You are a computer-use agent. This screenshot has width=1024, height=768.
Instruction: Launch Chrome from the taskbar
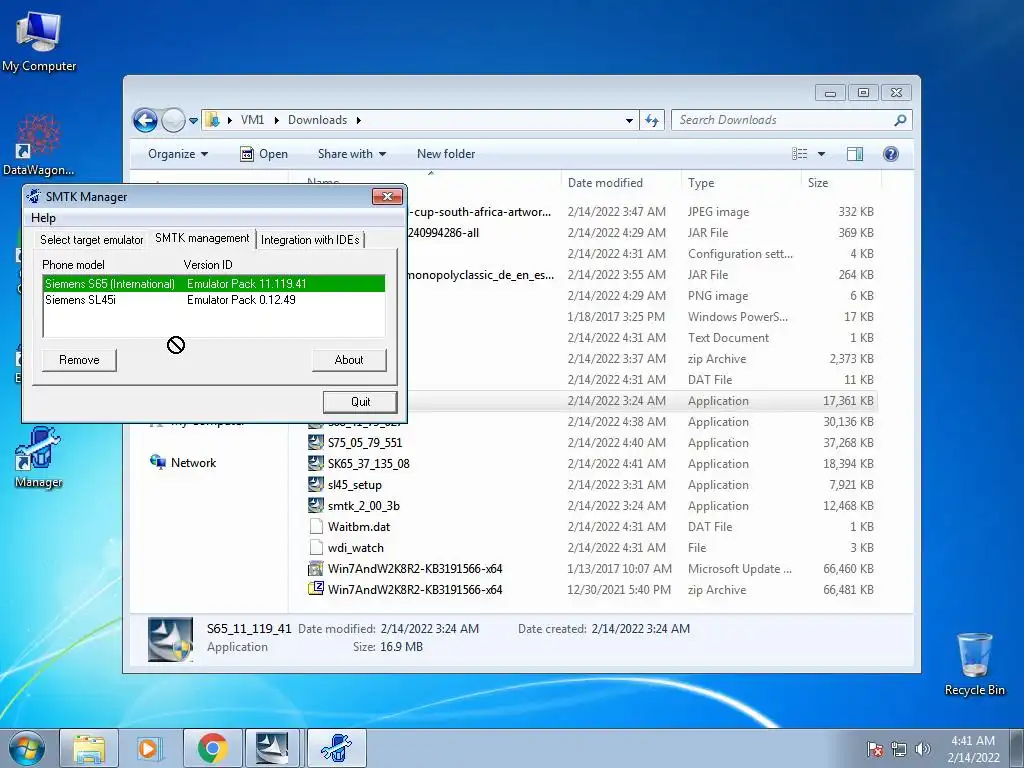click(212, 748)
